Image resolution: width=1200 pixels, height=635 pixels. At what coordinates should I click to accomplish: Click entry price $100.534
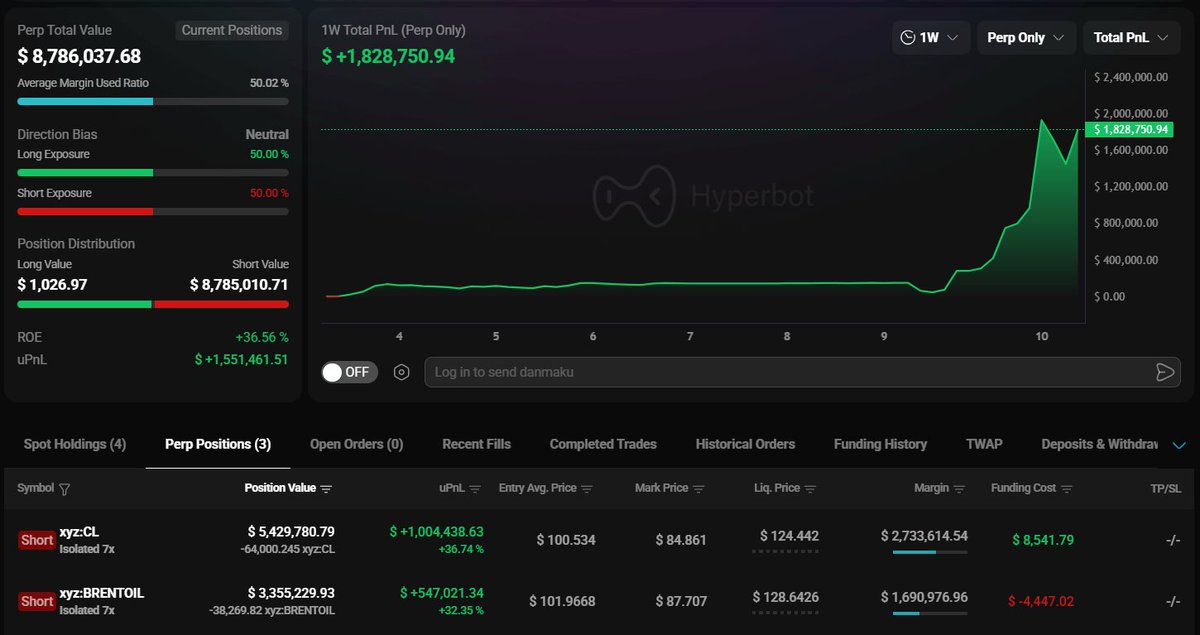click(566, 540)
